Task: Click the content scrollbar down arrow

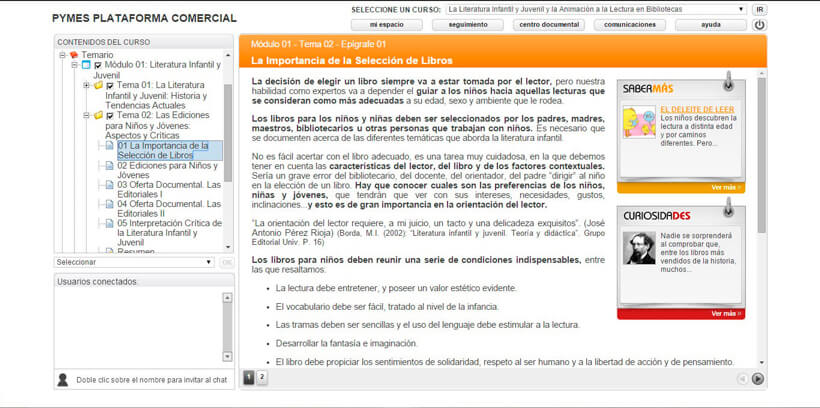Action: tap(761, 362)
